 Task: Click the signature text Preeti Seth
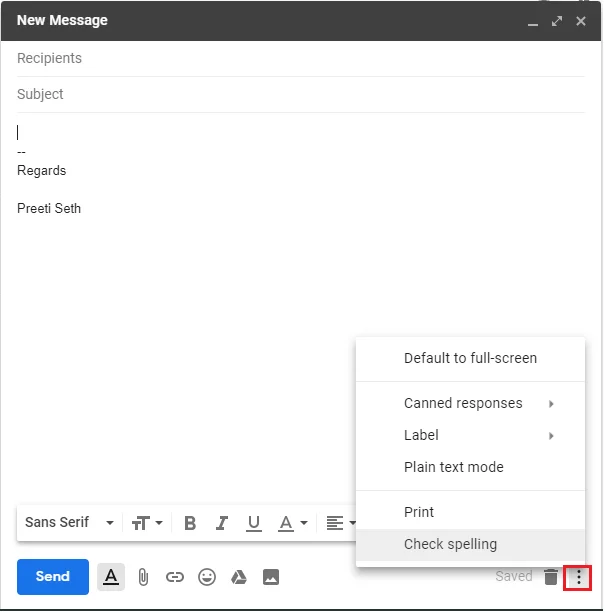[49, 208]
